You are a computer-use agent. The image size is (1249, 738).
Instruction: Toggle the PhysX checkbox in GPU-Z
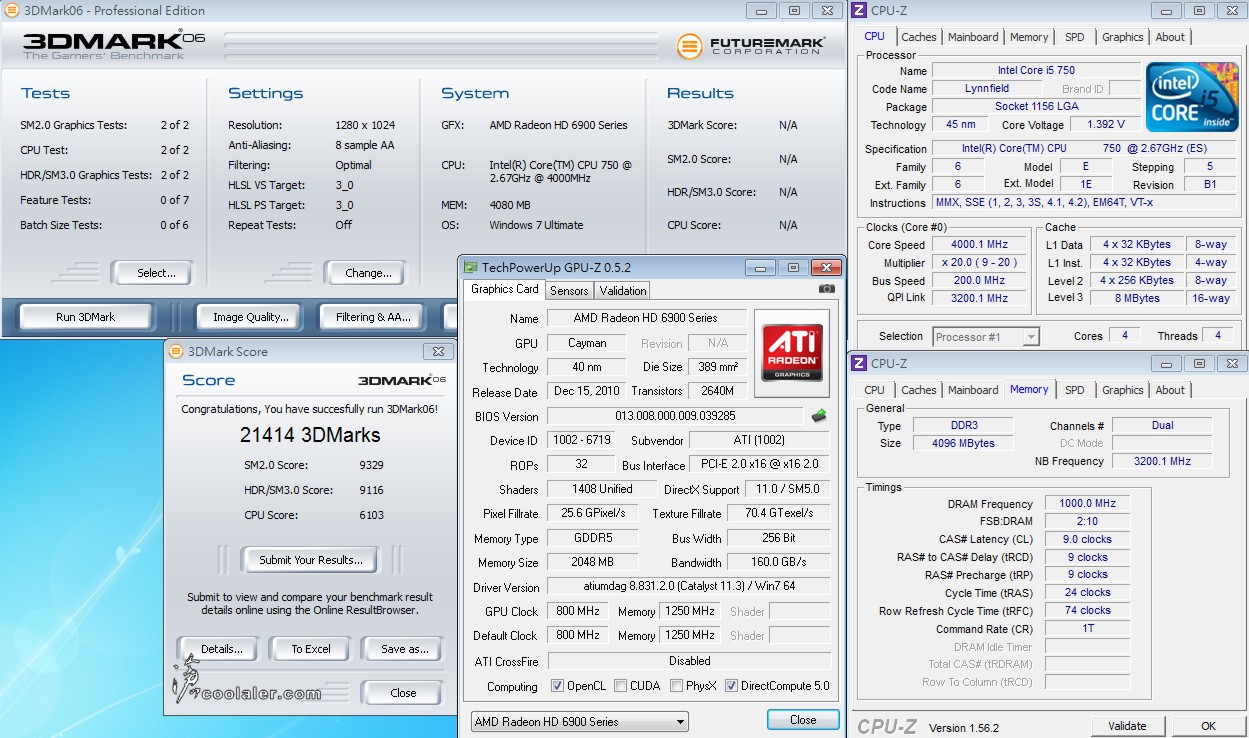pyautogui.click(x=677, y=686)
